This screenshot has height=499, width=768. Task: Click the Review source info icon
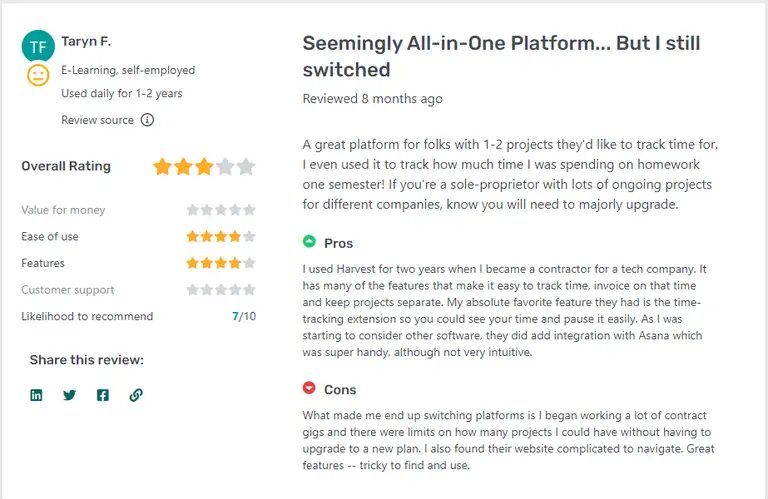[147, 119]
